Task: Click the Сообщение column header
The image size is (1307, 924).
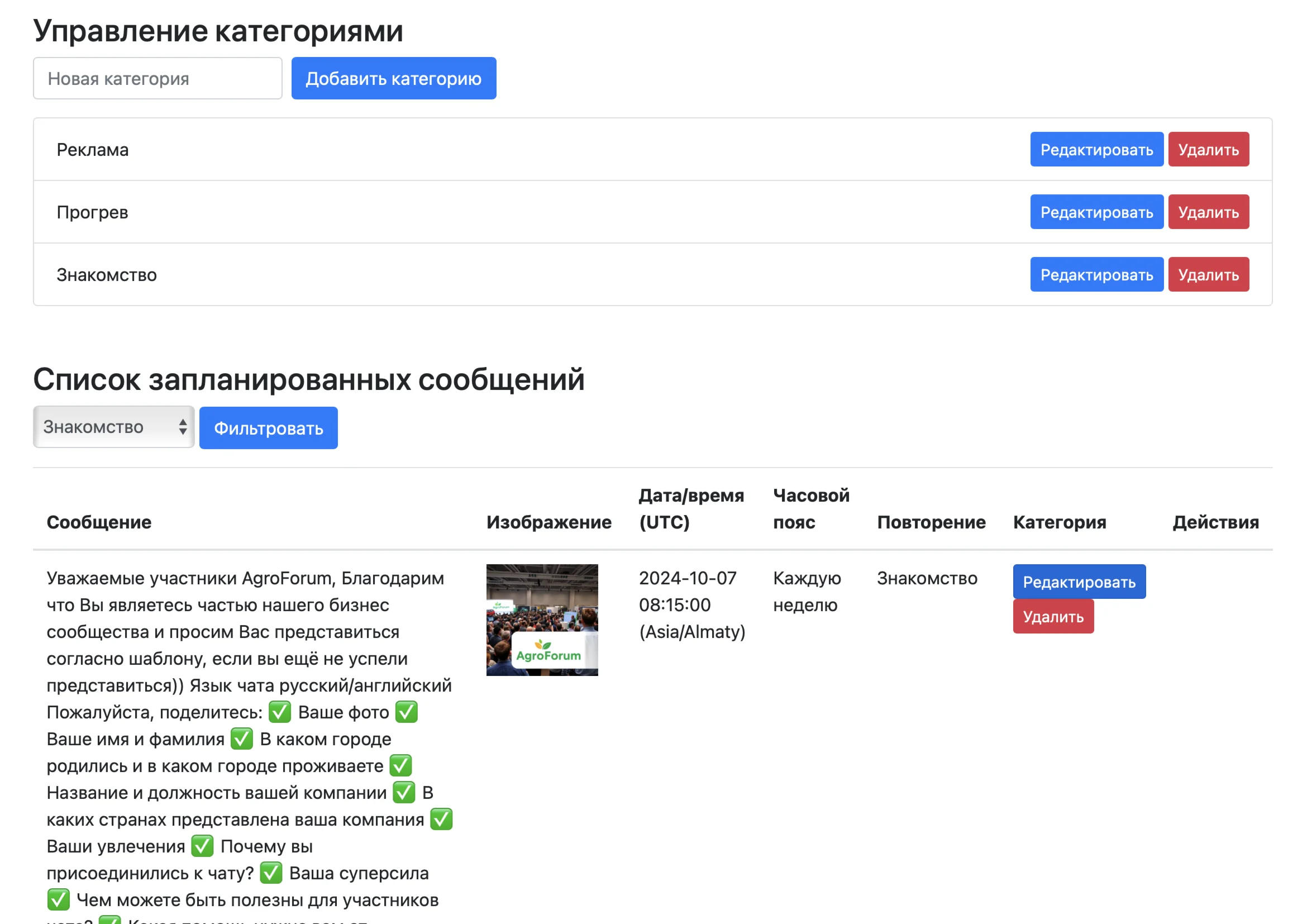Action: tap(99, 522)
